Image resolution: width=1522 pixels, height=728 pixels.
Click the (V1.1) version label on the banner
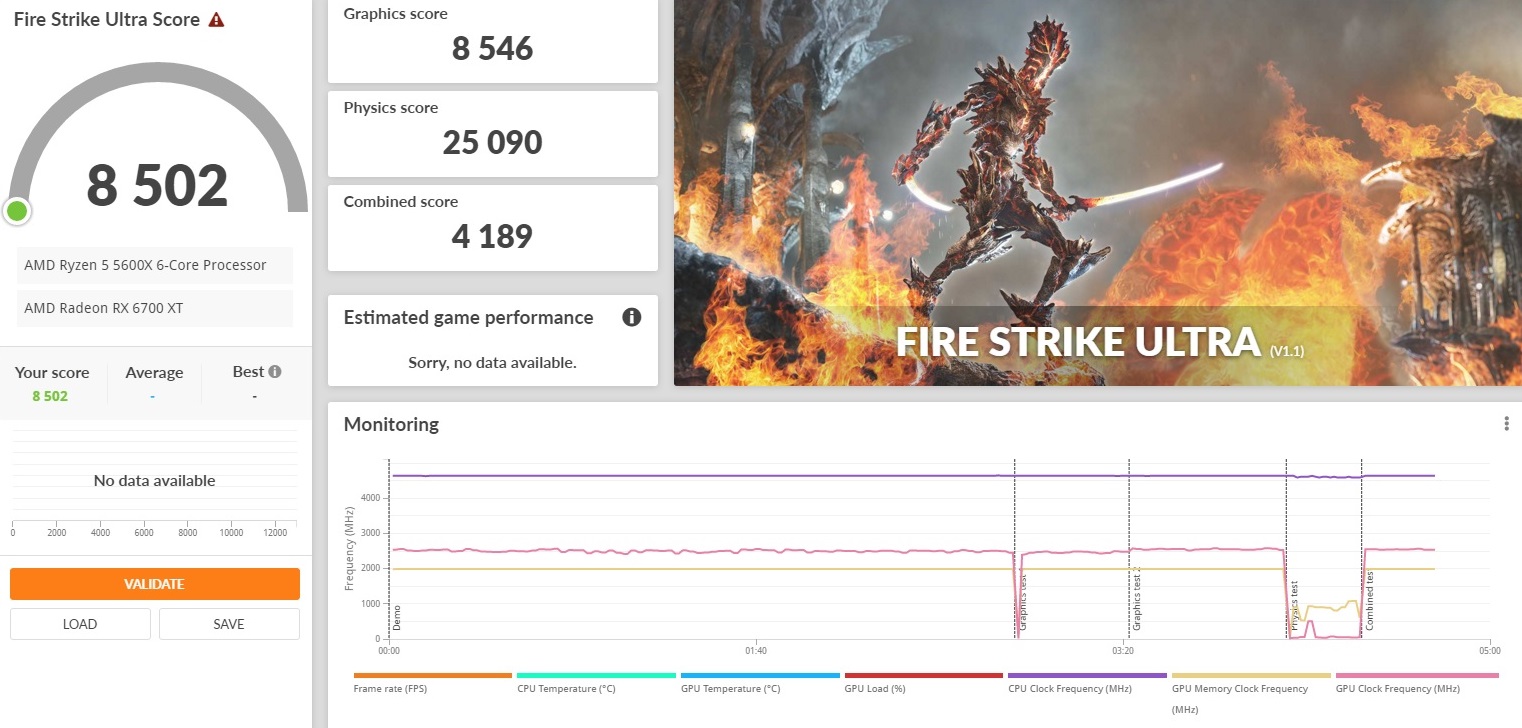pos(1287,351)
